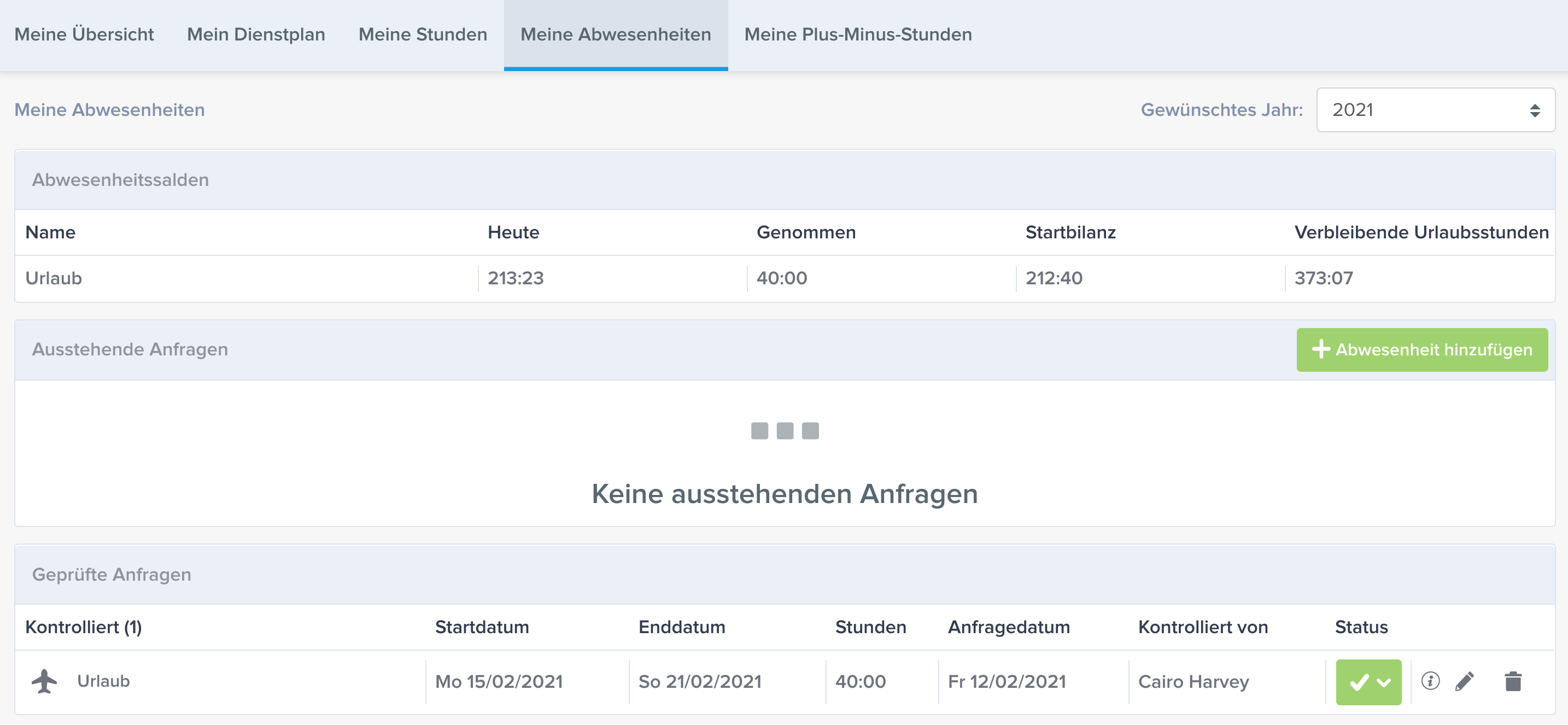This screenshot has width=1568, height=725.
Task: Click reviewer name Cairo Harvey
Action: (x=1193, y=681)
